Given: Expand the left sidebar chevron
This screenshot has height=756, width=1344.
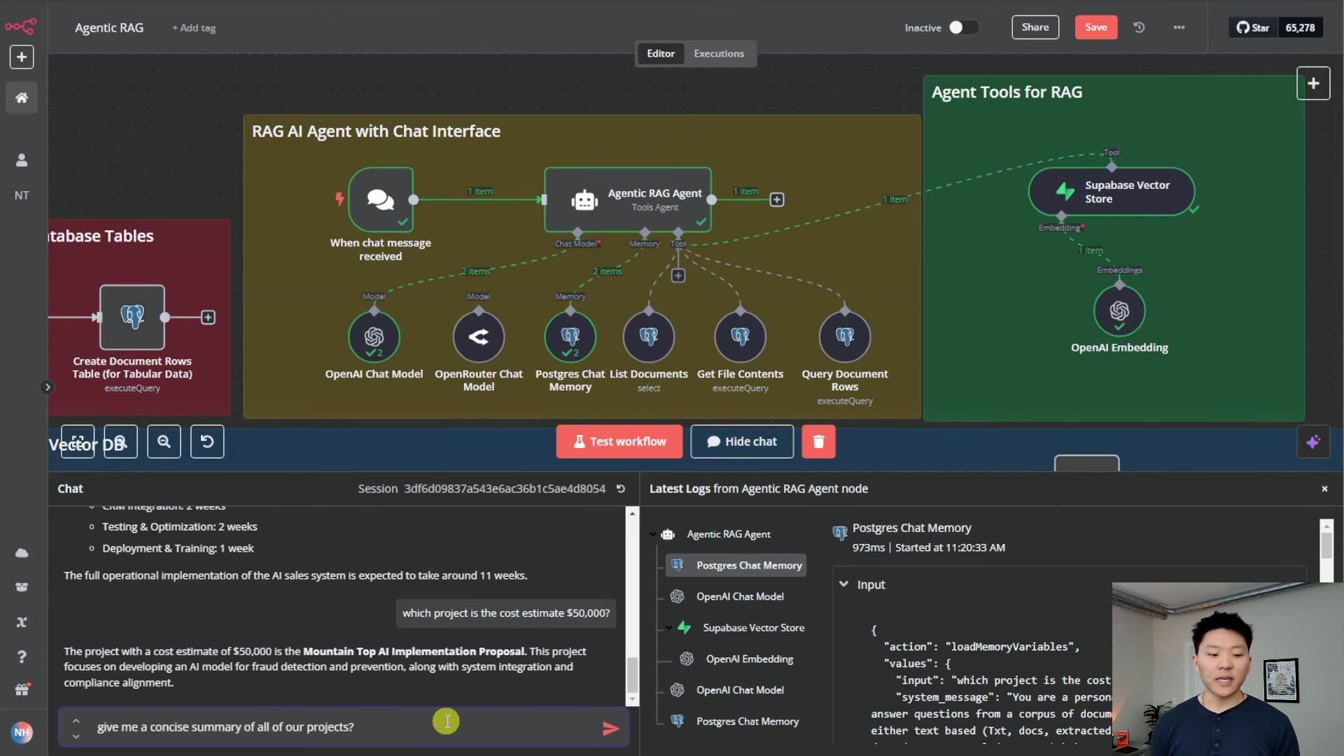Looking at the screenshot, I should pyautogui.click(x=47, y=387).
